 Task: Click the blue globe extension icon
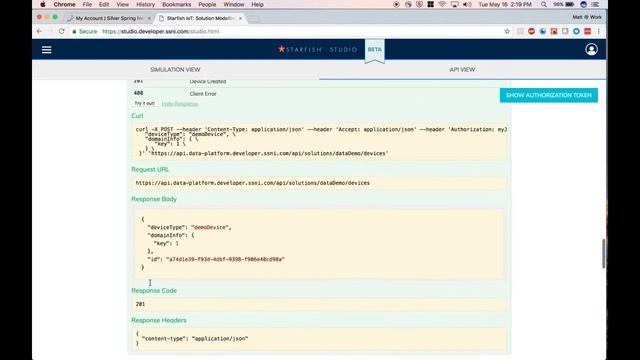tap(543, 31)
